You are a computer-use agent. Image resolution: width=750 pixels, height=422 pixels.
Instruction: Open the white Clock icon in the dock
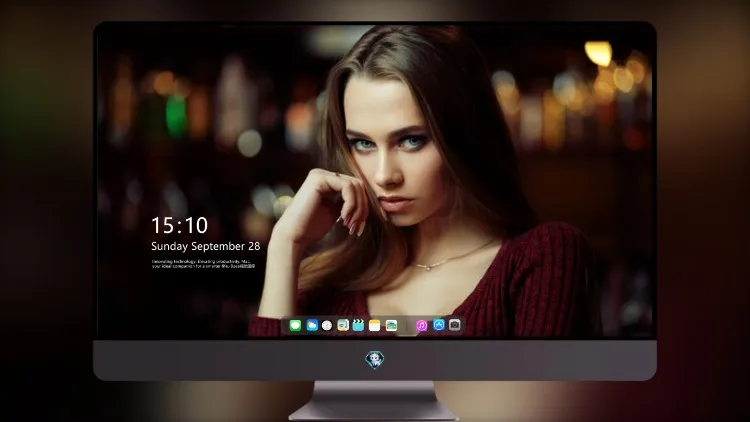coord(327,326)
